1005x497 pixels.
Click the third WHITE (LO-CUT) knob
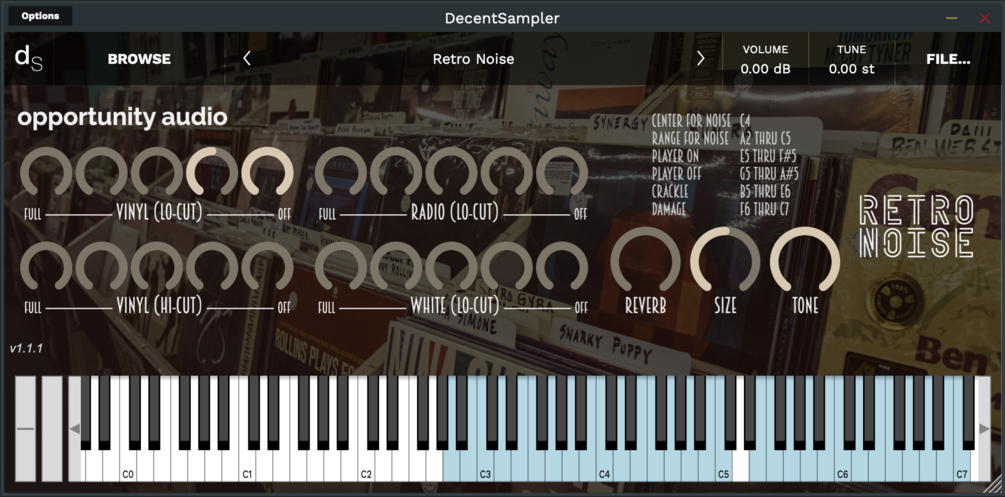(x=452, y=267)
